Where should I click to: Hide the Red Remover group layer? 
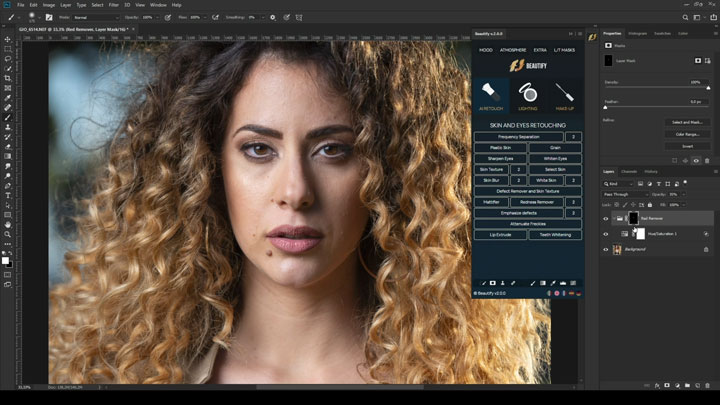coord(606,219)
